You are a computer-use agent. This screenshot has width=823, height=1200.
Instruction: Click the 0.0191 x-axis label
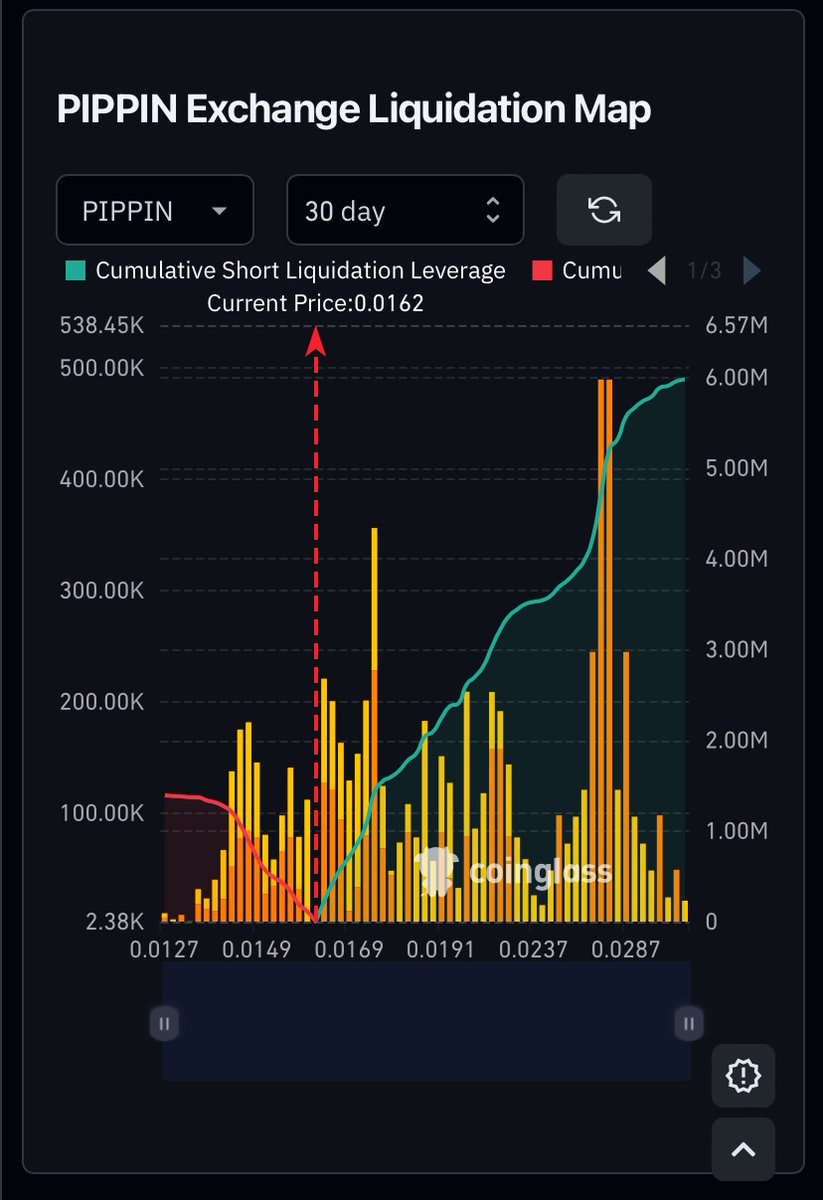[x=441, y=949]
